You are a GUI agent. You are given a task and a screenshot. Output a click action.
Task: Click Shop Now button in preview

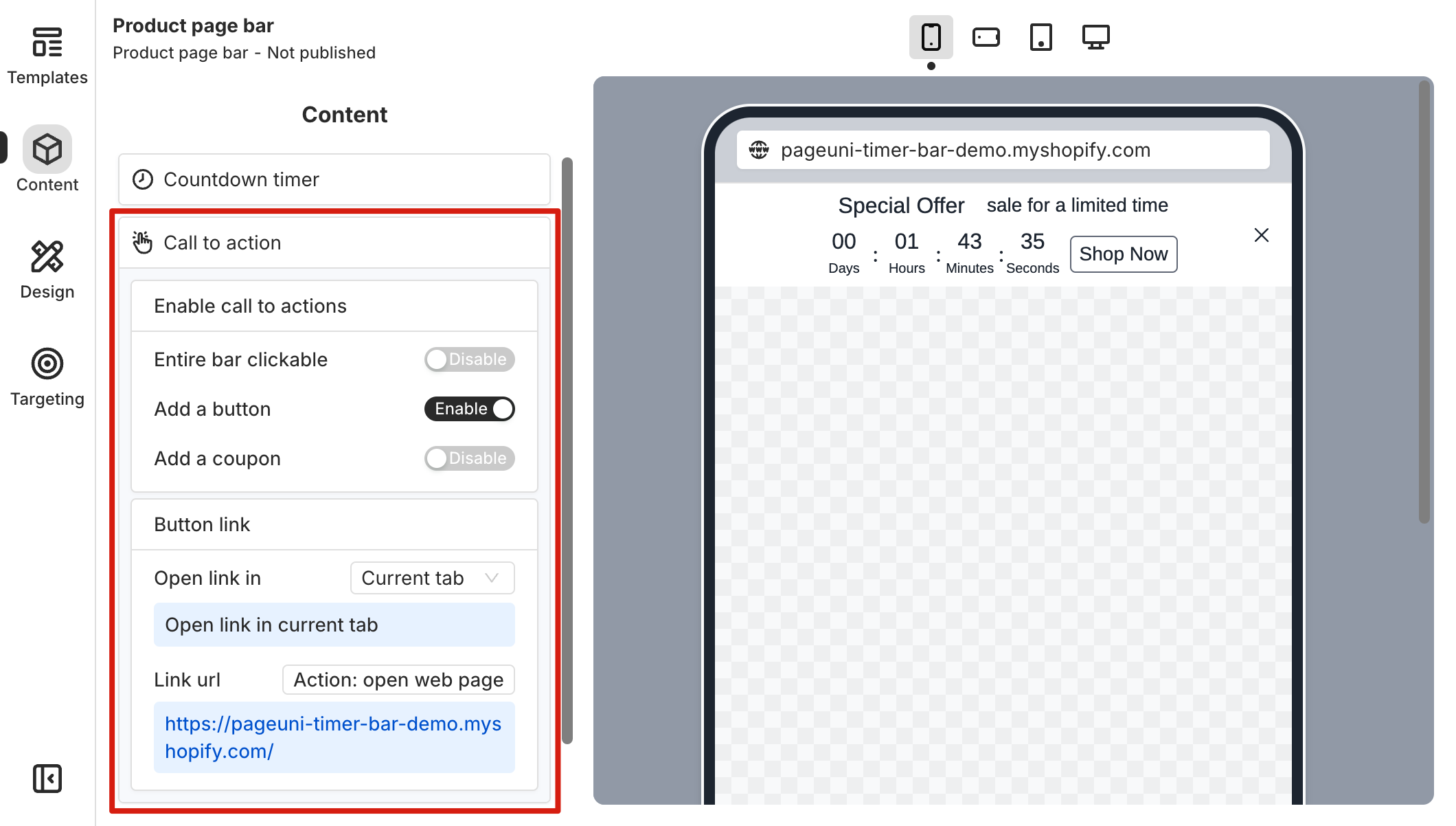pyautogui.click(x=1124, y=254)
